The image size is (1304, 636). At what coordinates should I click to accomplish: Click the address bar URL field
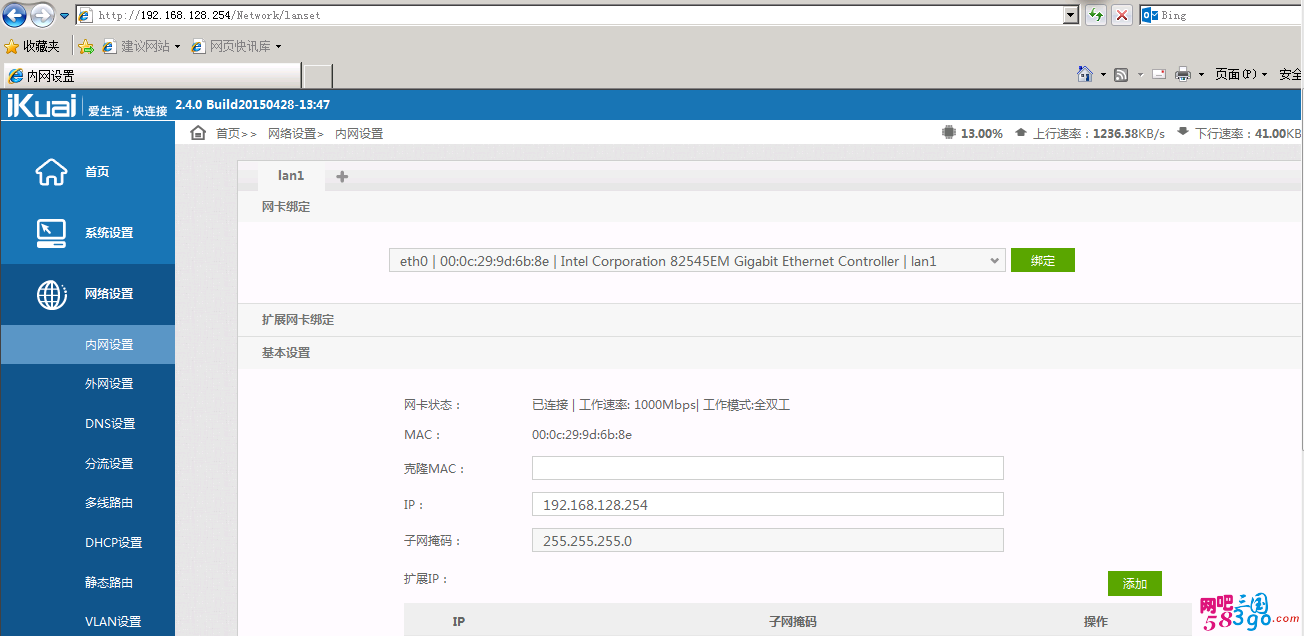(569, 15)
